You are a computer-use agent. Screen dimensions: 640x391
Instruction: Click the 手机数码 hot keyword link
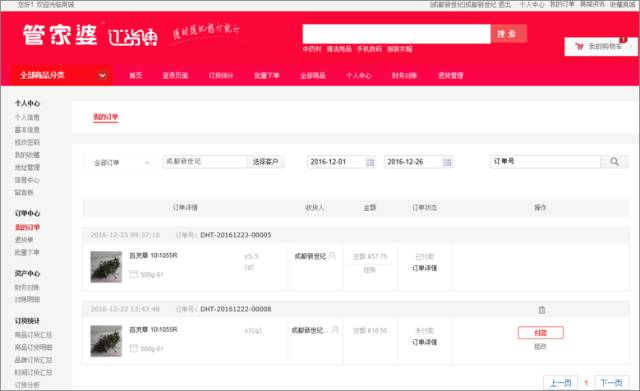pos(369,49)
